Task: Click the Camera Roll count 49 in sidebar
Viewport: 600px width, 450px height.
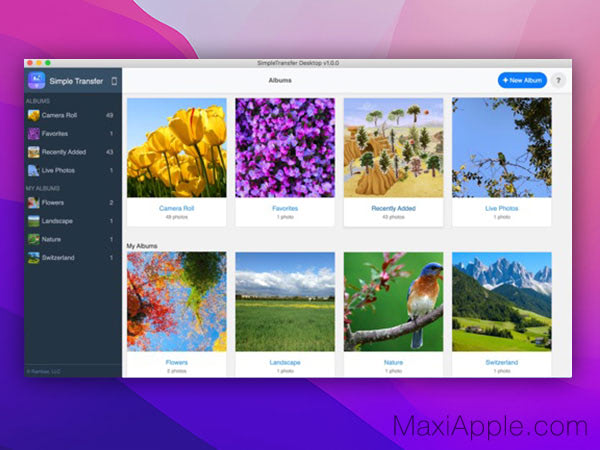Action: click(109, 115)
